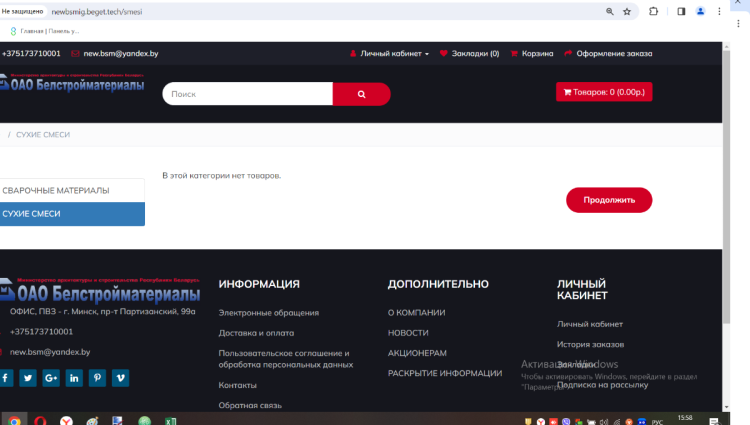Click the browser address bar URL
The height and width of the screenshot is (425, 750).
tap(97, 11)
